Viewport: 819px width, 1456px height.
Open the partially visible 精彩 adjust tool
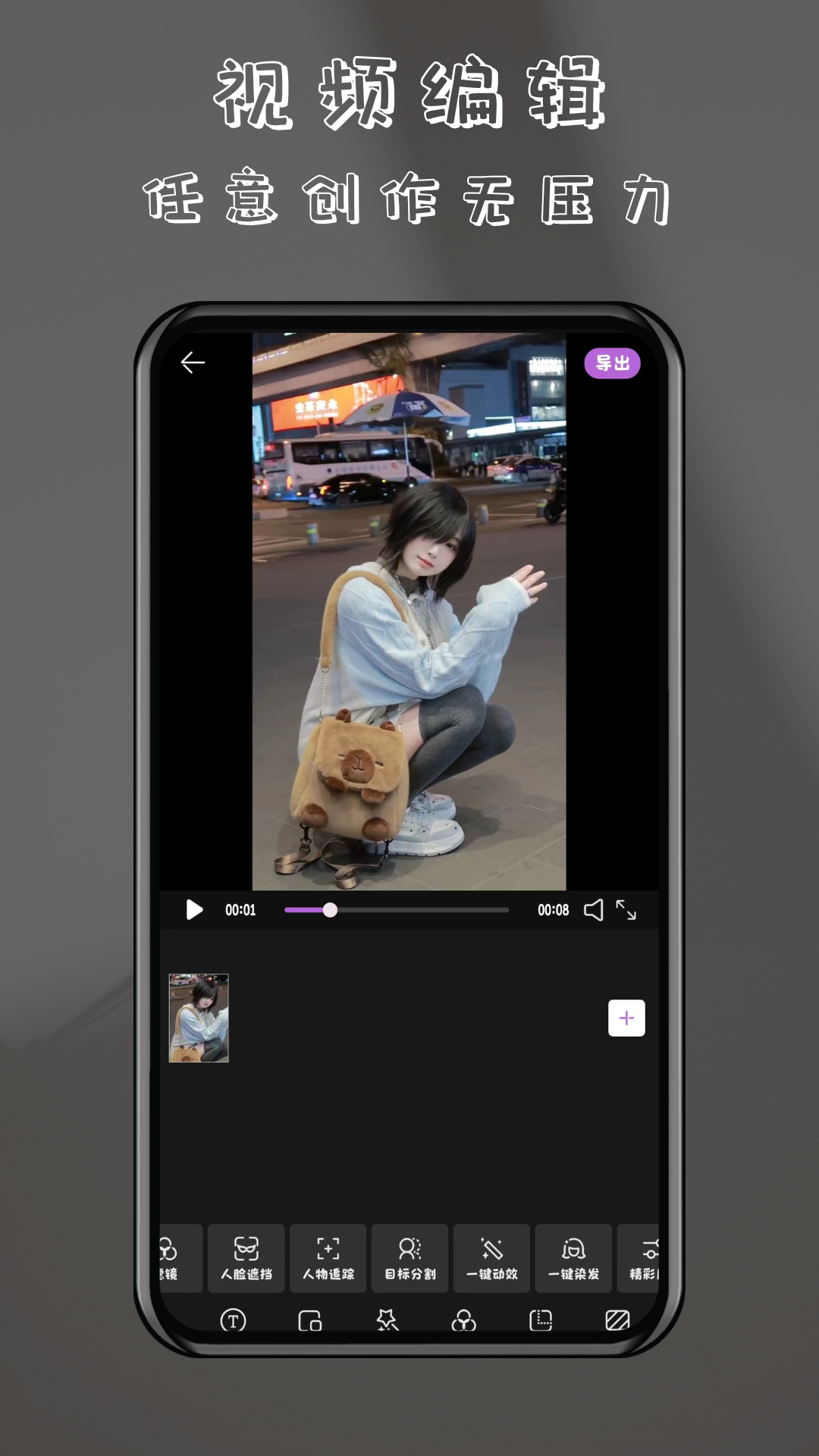(640, 1258)
